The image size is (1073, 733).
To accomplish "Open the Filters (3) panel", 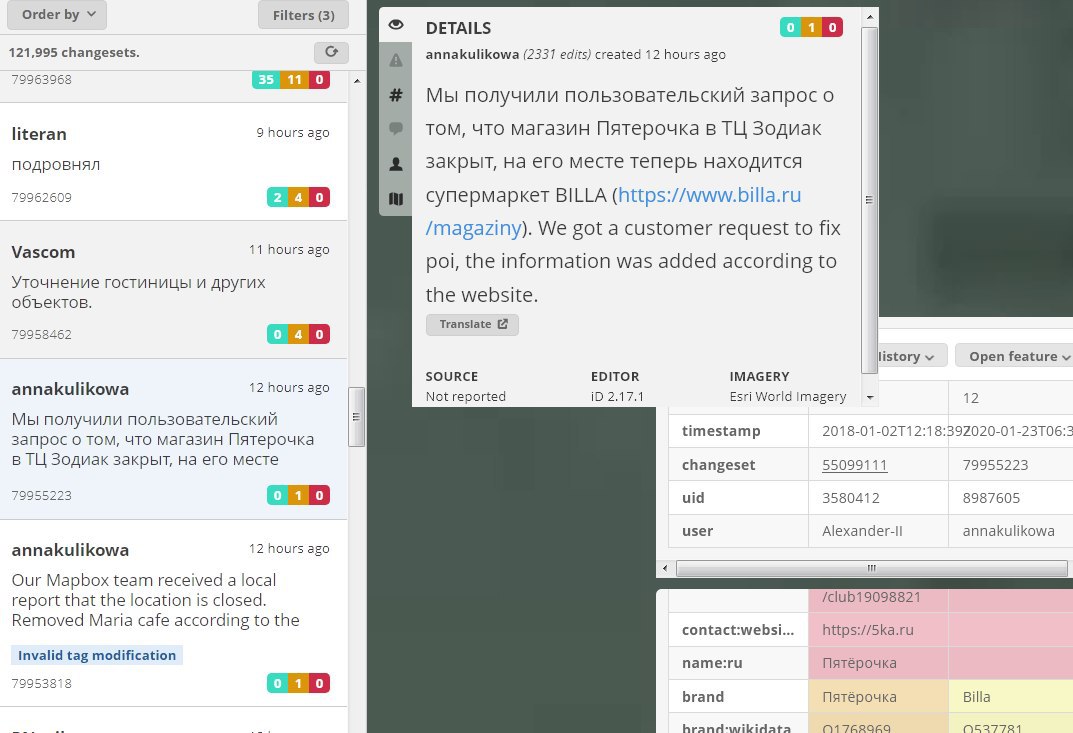I will (303, 15).
